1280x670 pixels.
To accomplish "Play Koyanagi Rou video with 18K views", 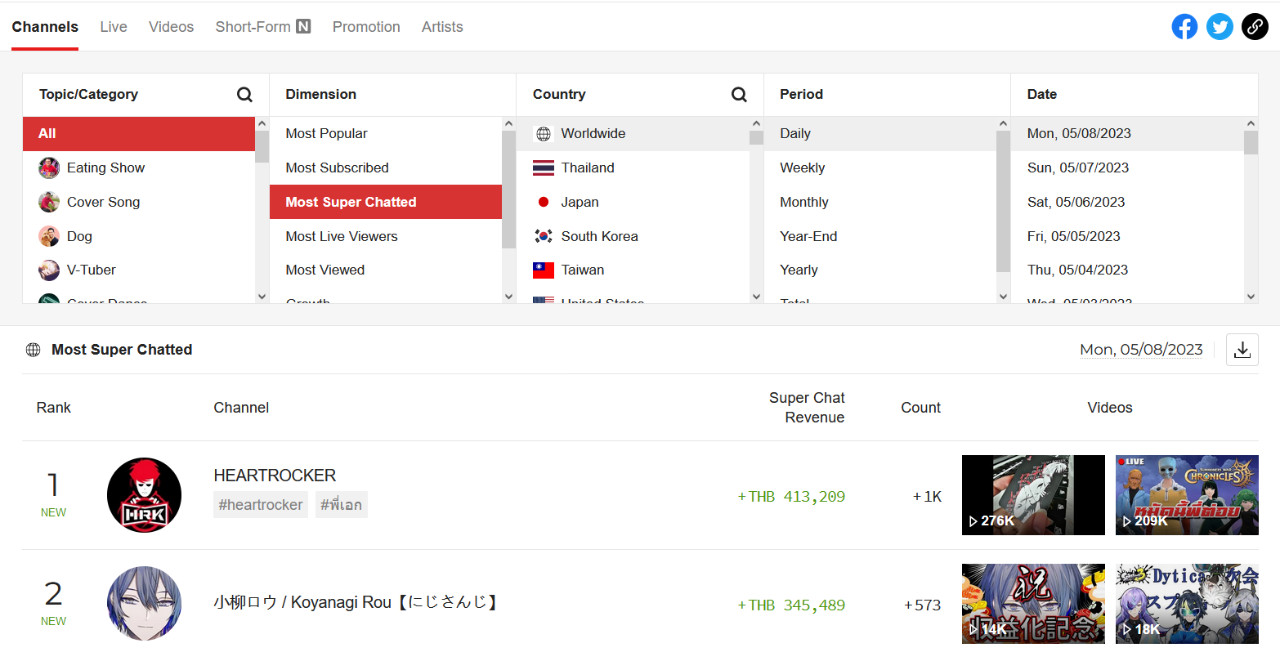I will pos(1187,604).
